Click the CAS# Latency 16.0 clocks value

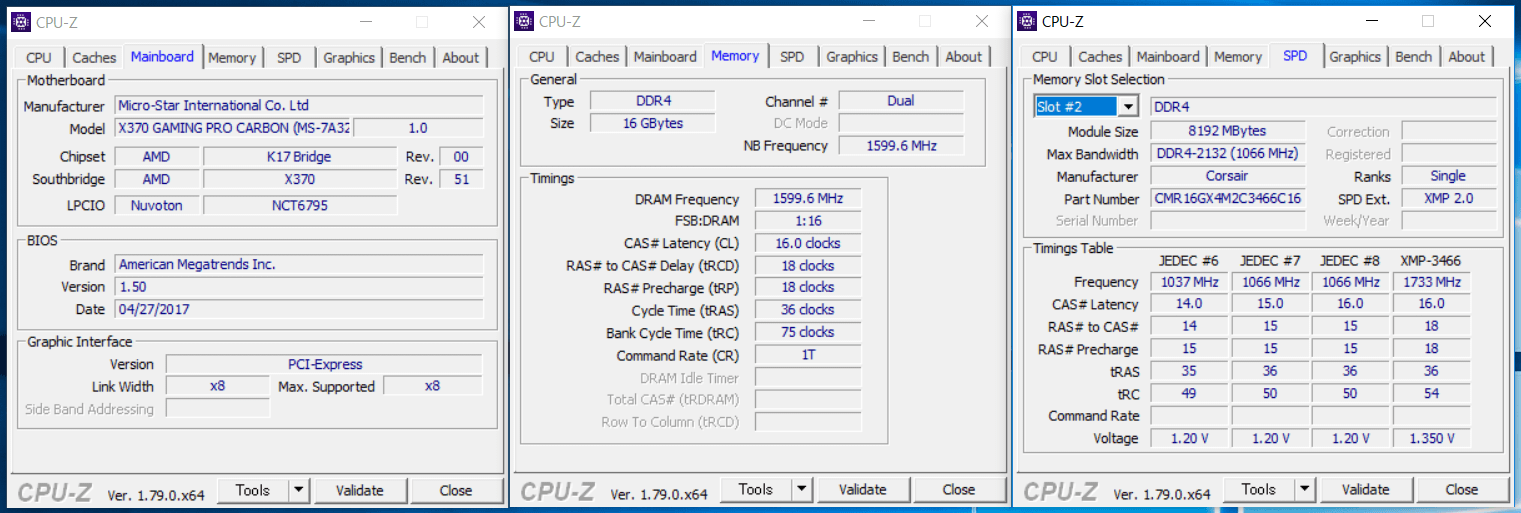pos(808,243)
